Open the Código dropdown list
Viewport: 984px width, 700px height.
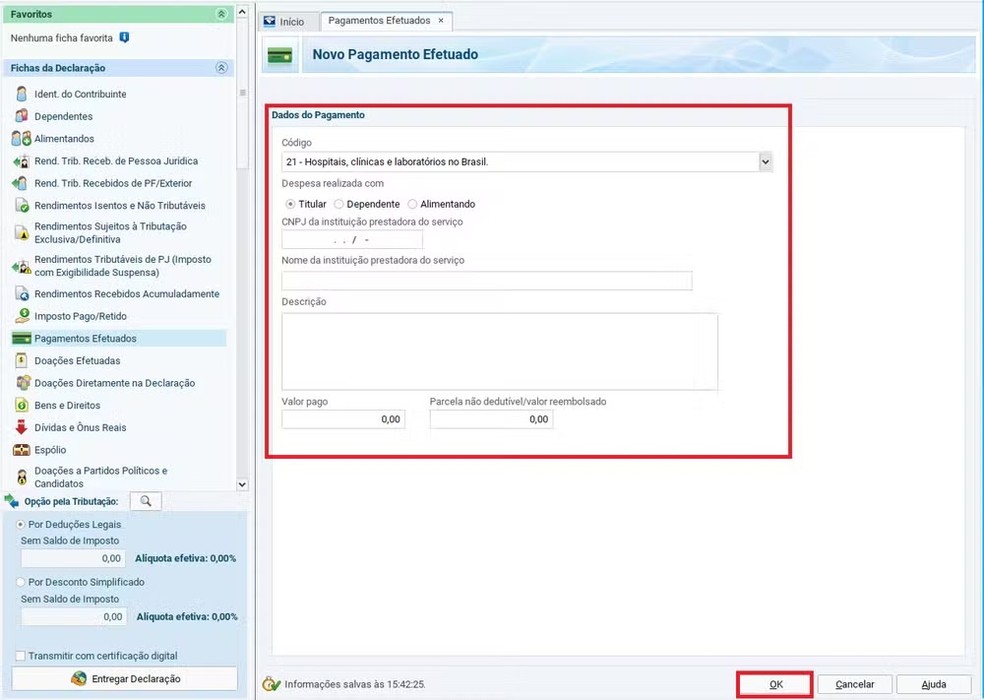(x=765, y=161)
